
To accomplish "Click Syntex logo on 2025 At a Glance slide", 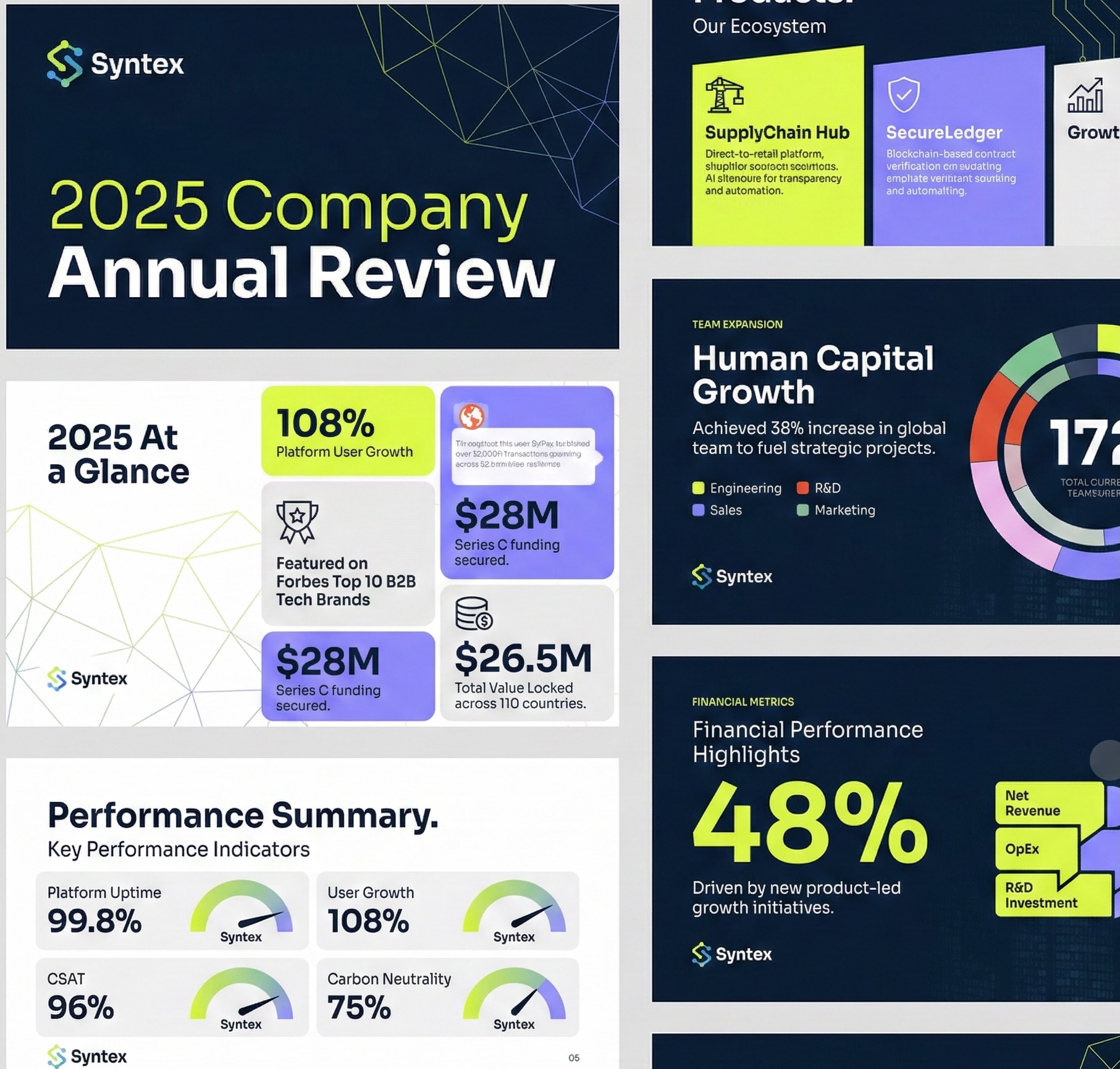I will pyautogui.click(x=87, y=678).
